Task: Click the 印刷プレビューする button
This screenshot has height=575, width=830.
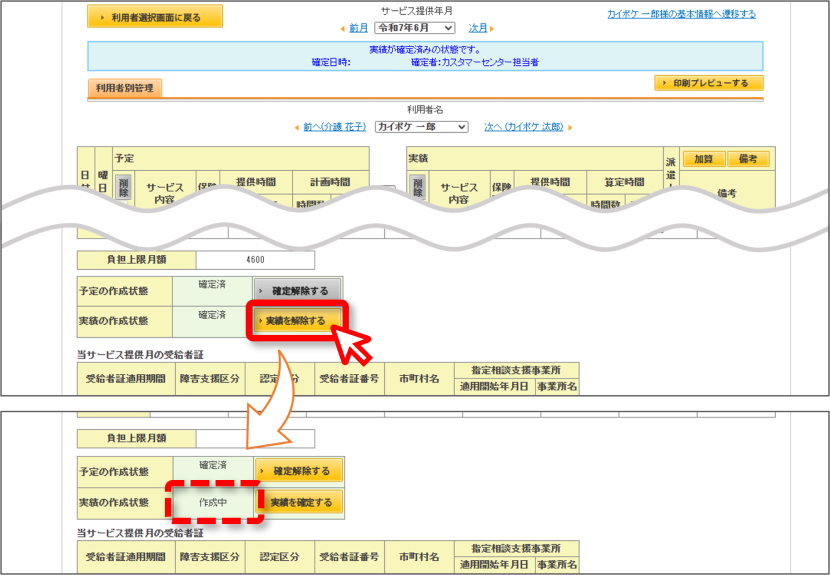Action: (x=709, y=83)
